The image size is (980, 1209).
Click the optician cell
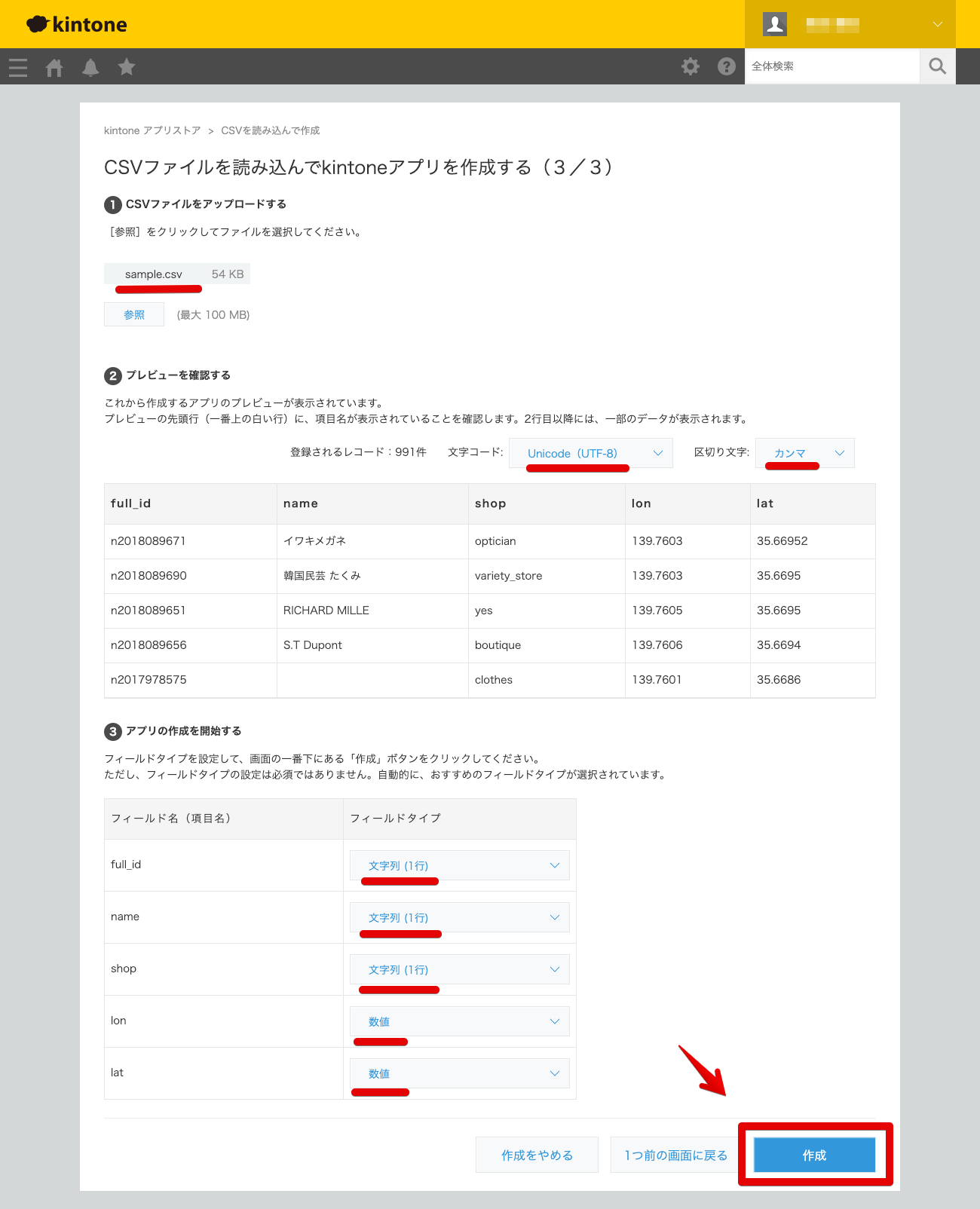click(547, 541)
